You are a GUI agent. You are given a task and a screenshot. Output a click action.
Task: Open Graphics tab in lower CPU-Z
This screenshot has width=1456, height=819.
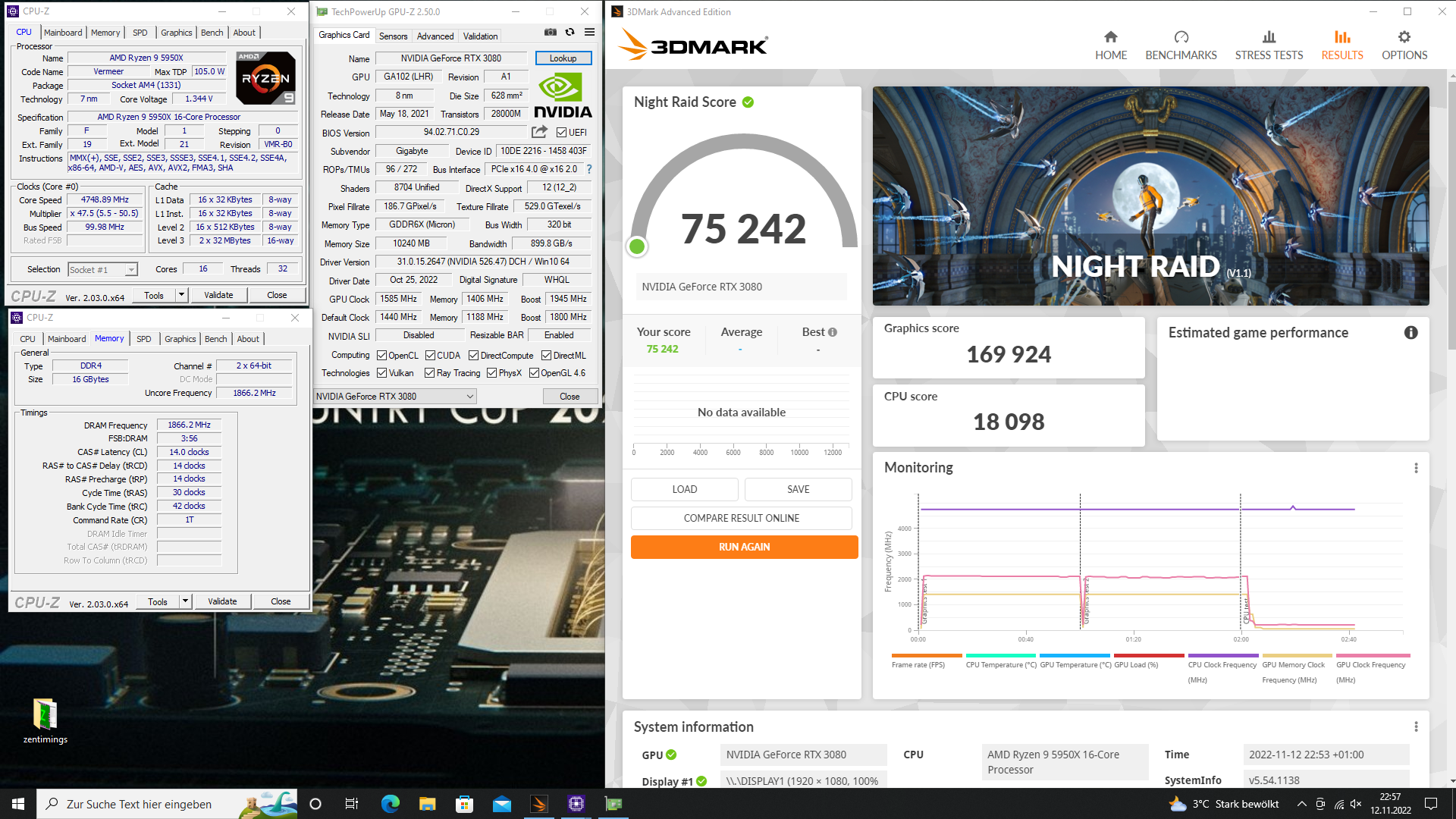180,339
